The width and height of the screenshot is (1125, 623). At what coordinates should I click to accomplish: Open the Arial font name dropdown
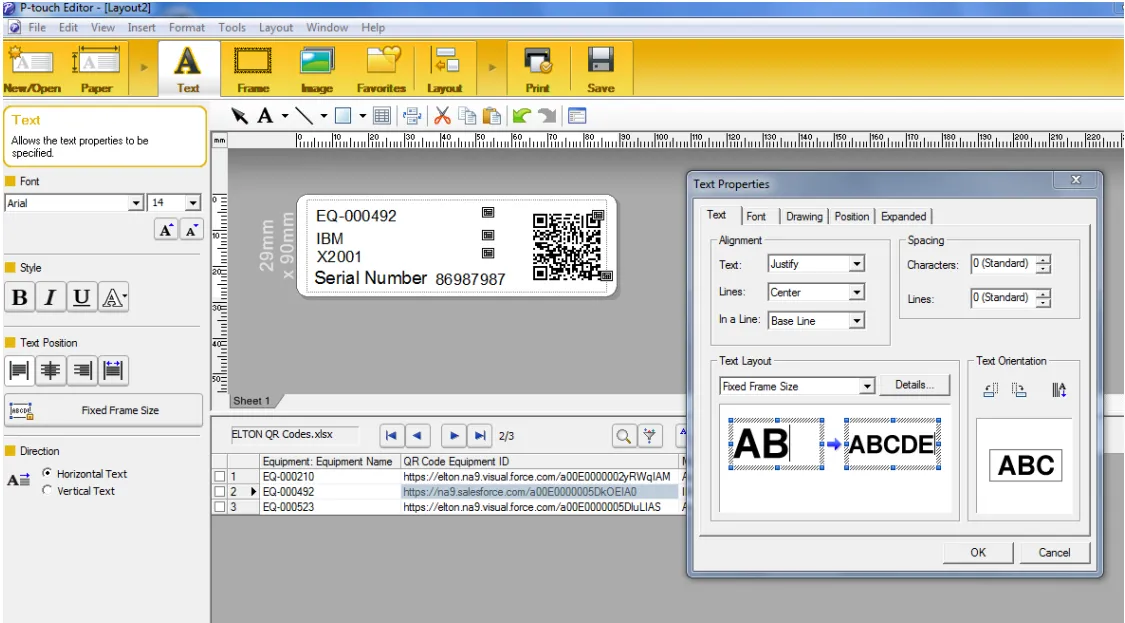(x=136, y=203)
